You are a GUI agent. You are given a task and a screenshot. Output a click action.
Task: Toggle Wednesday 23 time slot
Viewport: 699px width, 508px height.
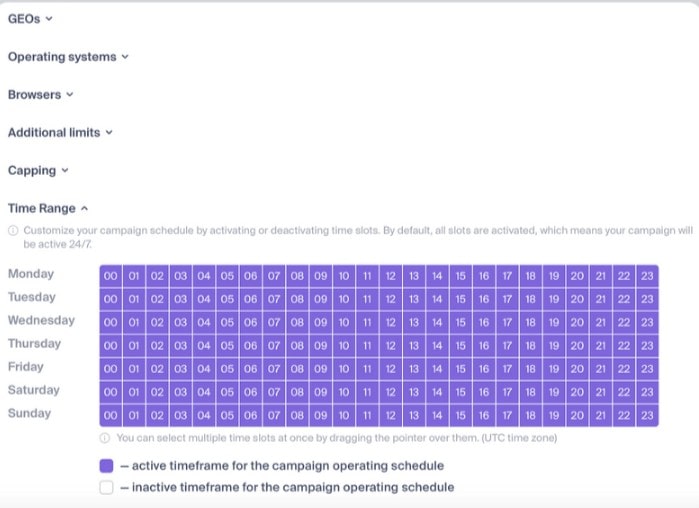click(647, 321)
